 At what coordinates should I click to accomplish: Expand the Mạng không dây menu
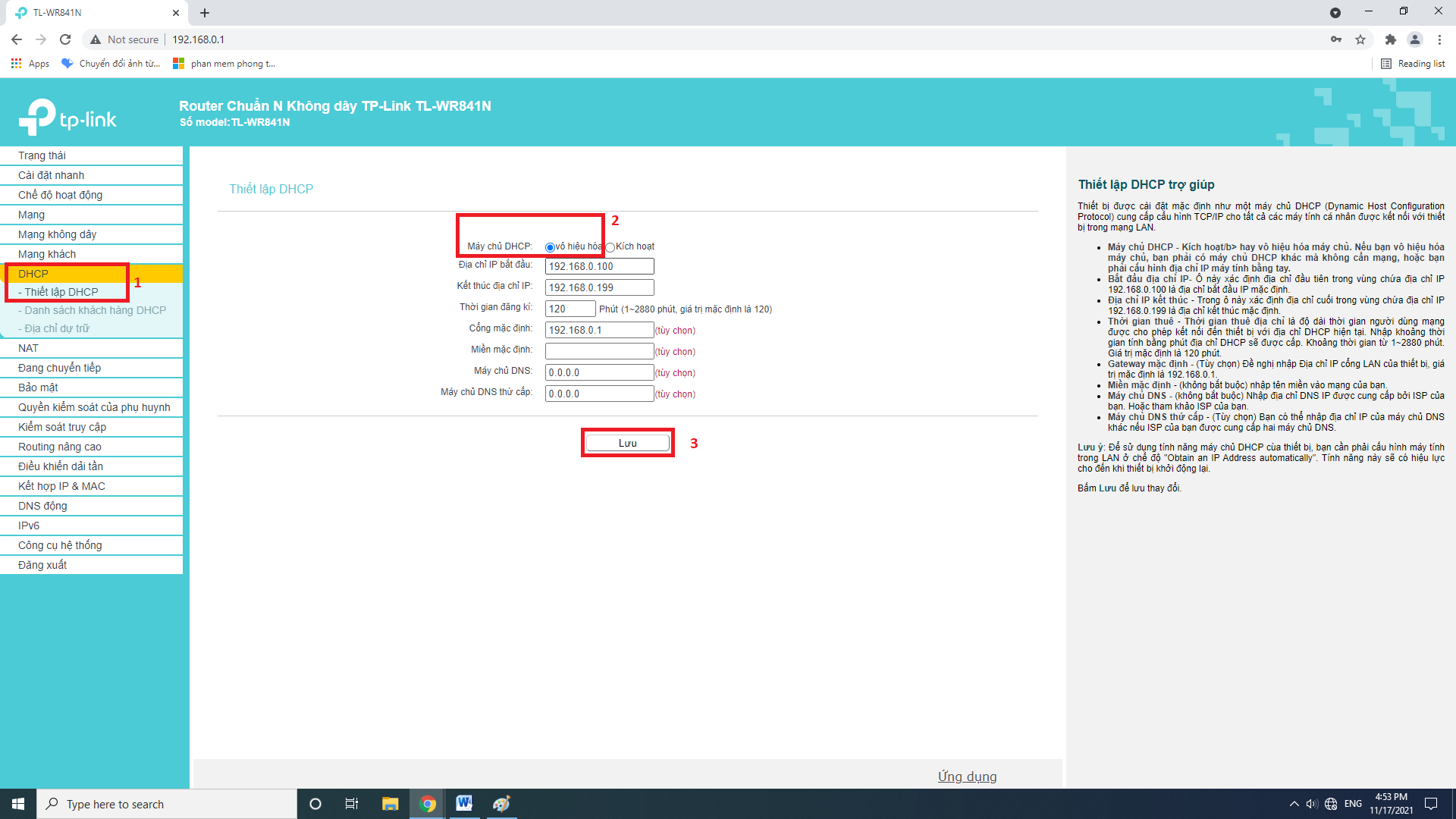click(x=58, y=234)
